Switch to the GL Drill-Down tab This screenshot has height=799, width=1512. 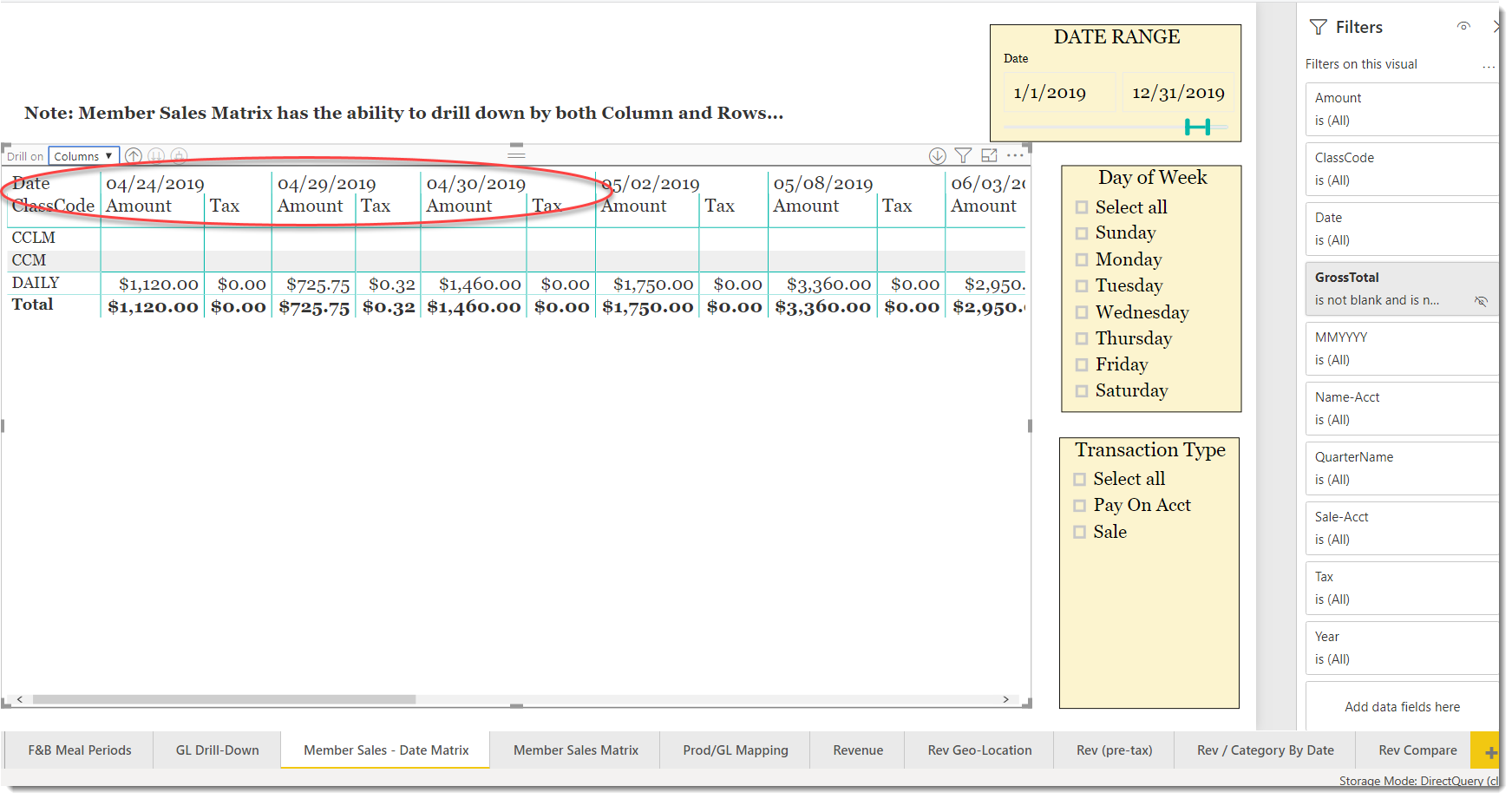[x=217, y=750]
